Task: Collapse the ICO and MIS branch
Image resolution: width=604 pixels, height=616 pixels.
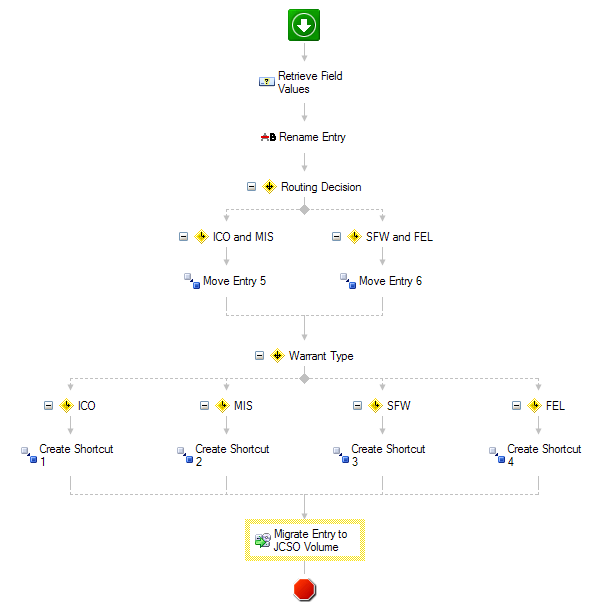Action: pos(184,236)
